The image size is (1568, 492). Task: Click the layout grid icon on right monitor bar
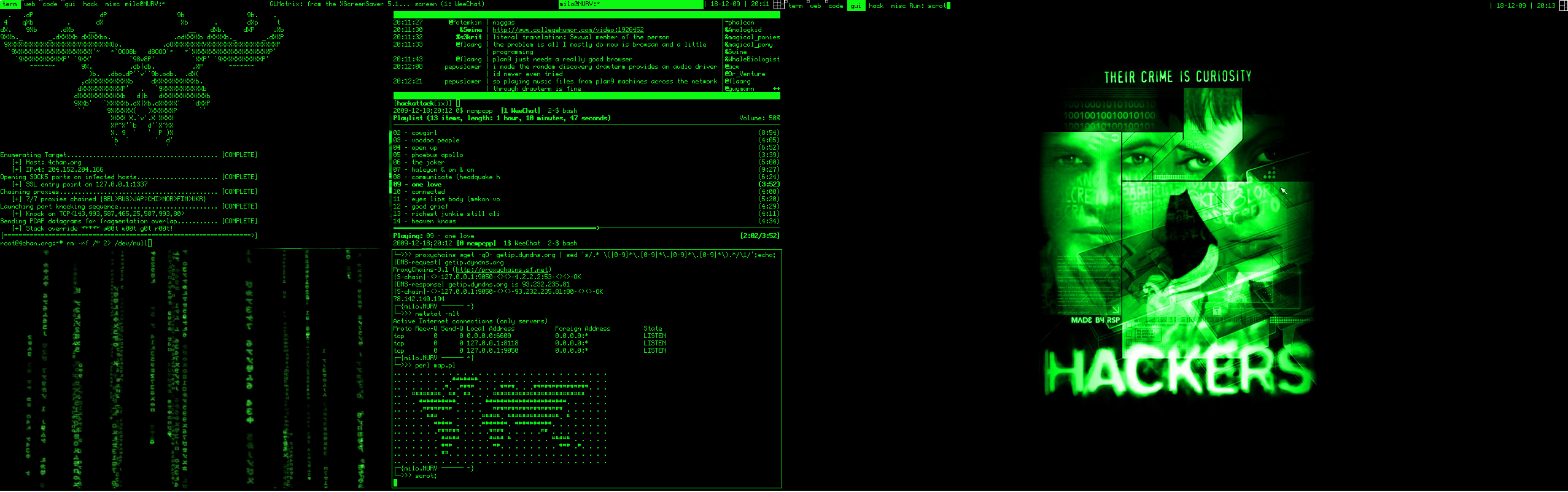point(1563,5)
